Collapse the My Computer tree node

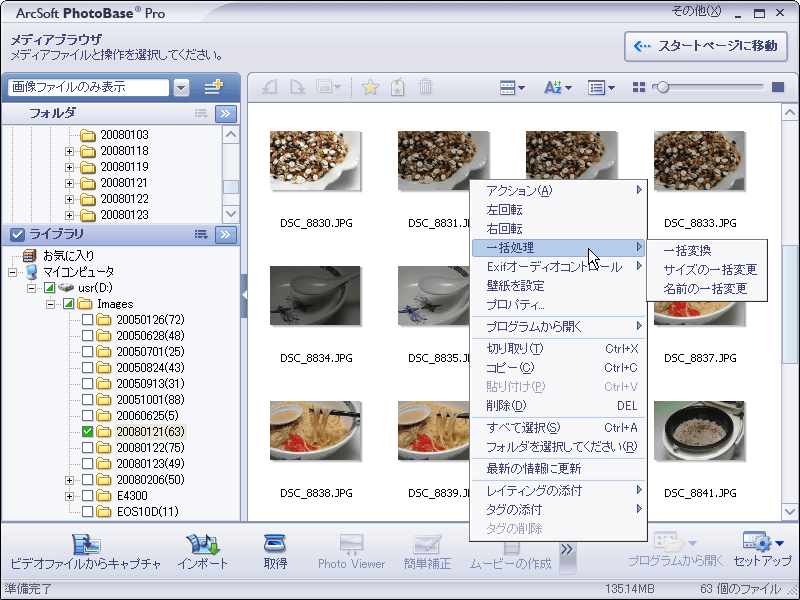pyautogui.click(x=12, y=272)
